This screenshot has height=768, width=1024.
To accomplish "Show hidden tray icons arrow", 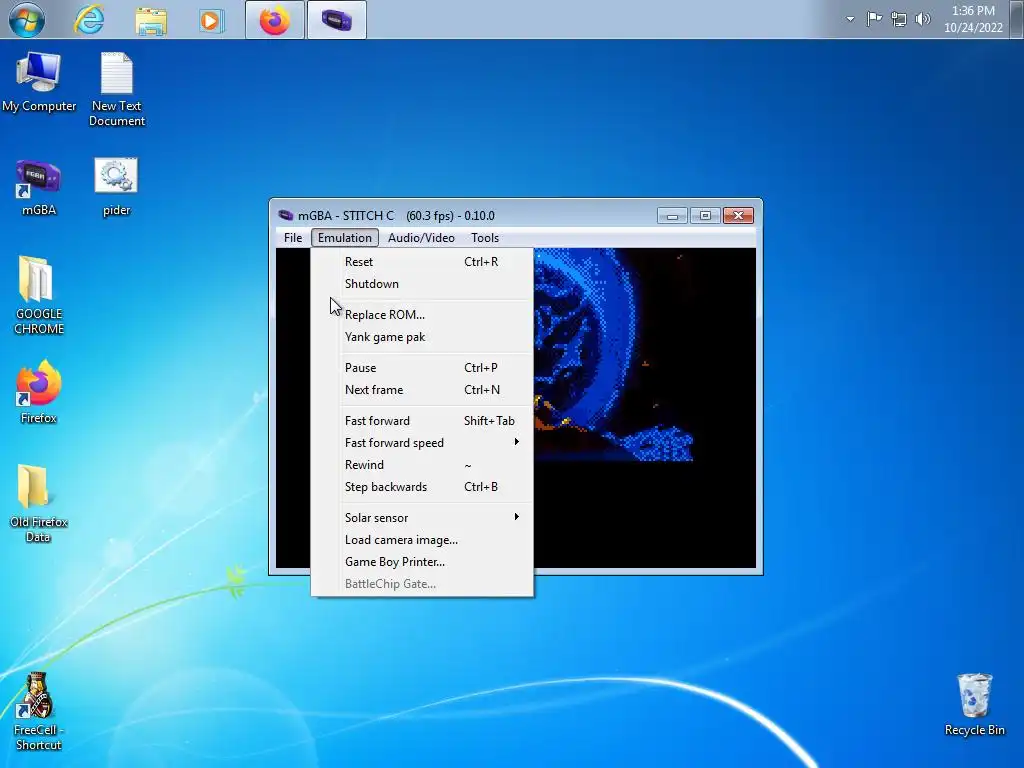I will click(850, 19).
